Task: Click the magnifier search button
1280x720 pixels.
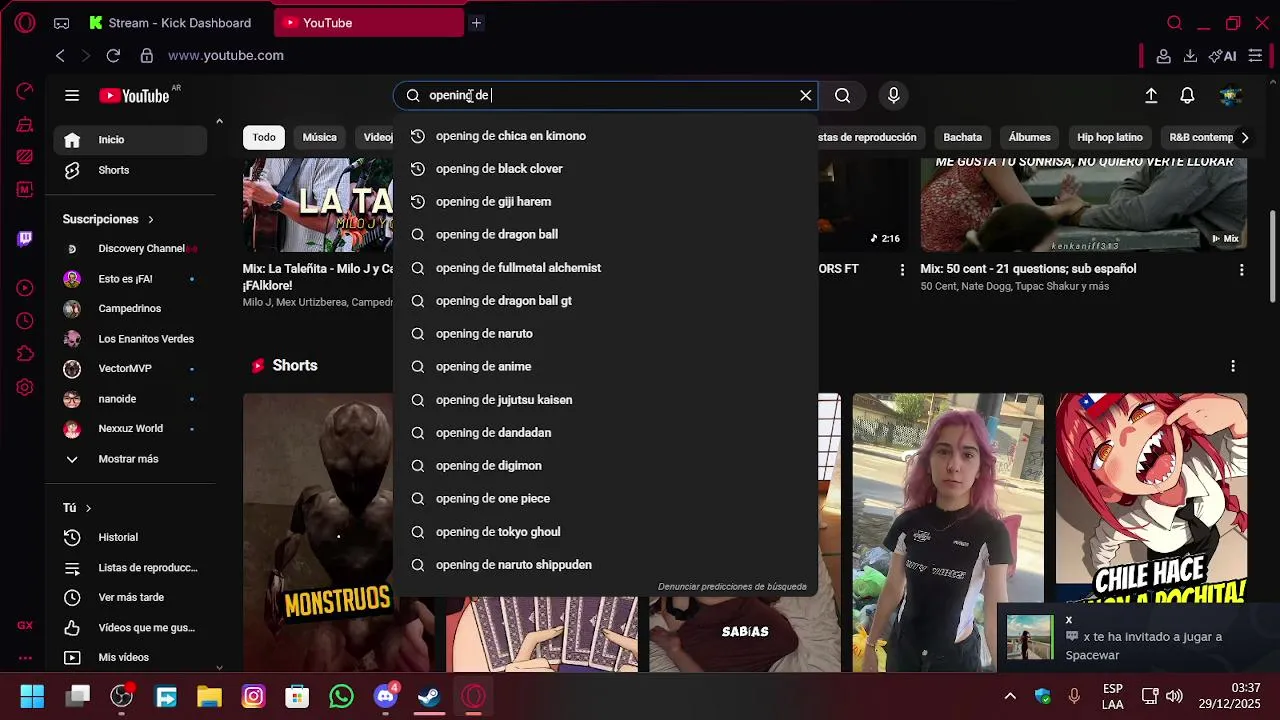Action: 843,95
